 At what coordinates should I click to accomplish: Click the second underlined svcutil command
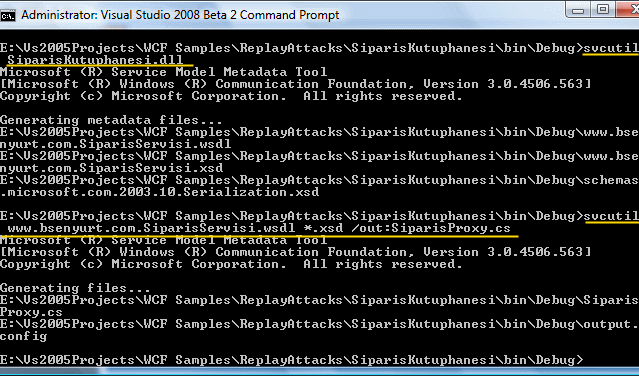tap(611, 216)
